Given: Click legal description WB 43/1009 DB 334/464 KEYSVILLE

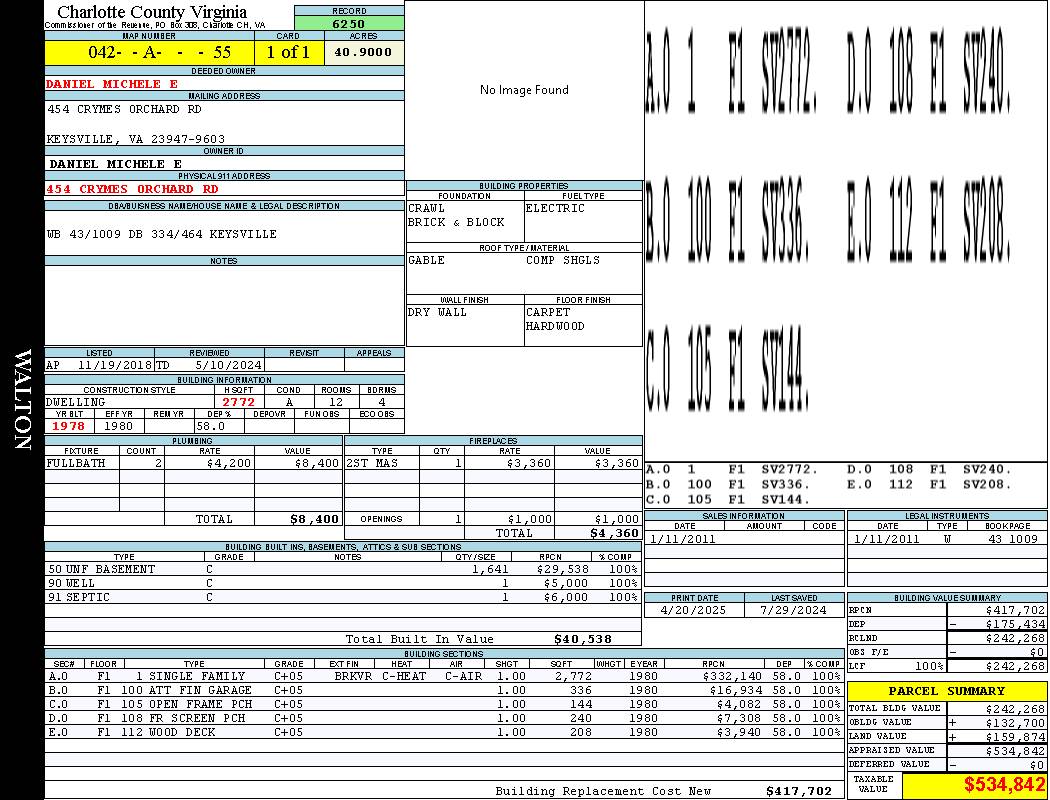Looking at the screenshot, I should pos(161,234).
